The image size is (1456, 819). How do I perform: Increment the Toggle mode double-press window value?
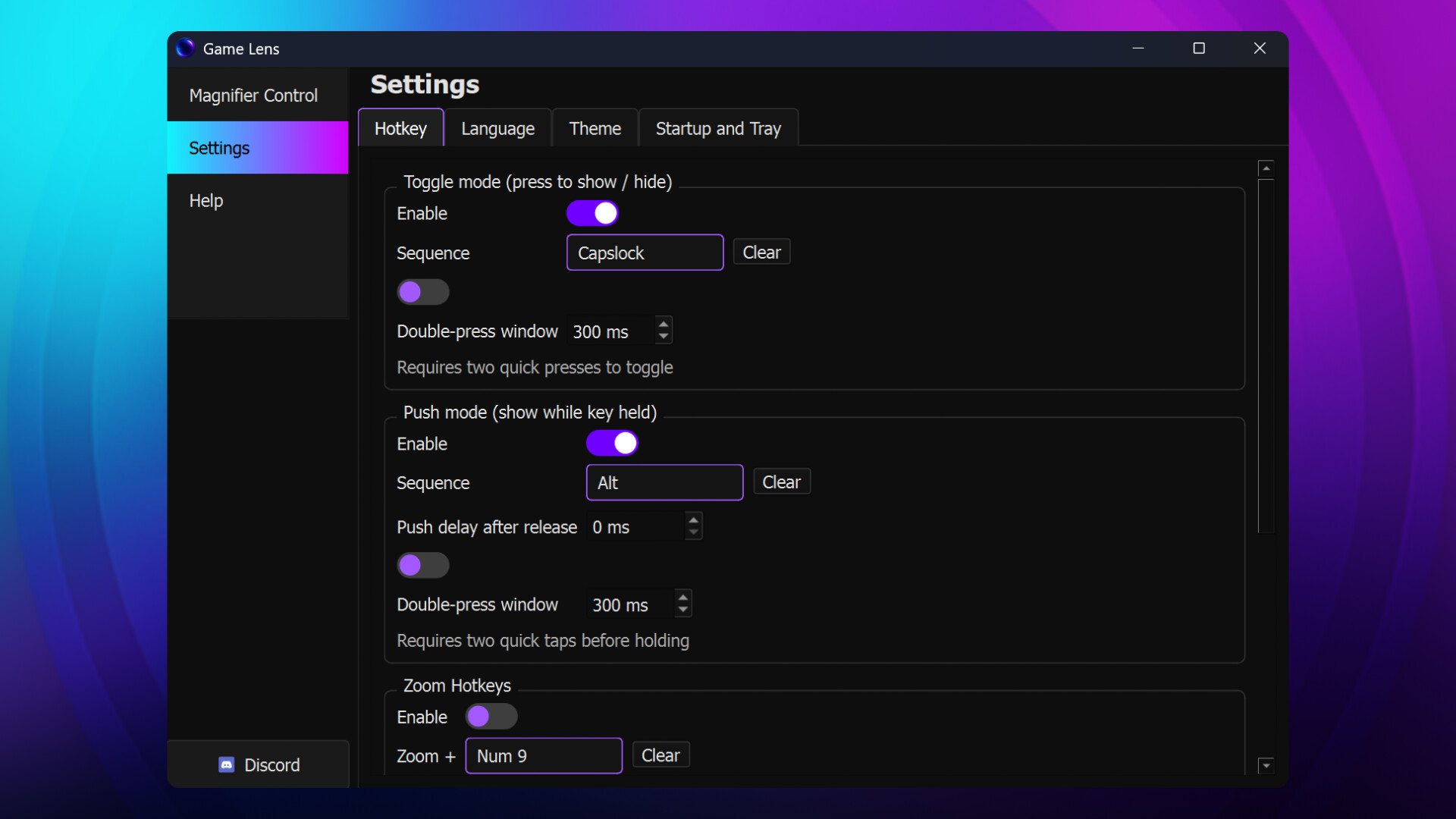[x=664, y=324]
